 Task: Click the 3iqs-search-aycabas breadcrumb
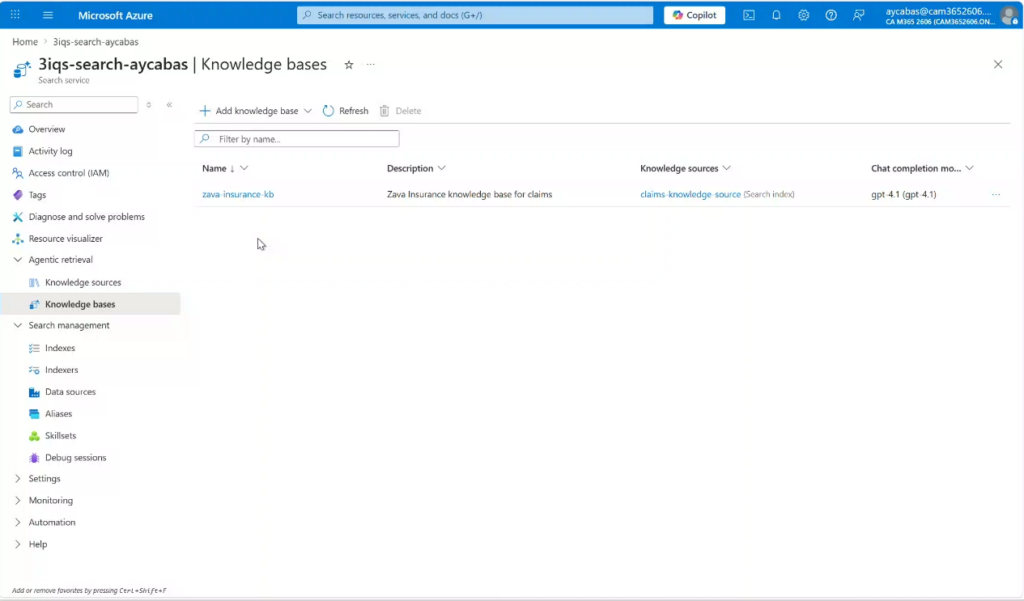click(95, 41)
